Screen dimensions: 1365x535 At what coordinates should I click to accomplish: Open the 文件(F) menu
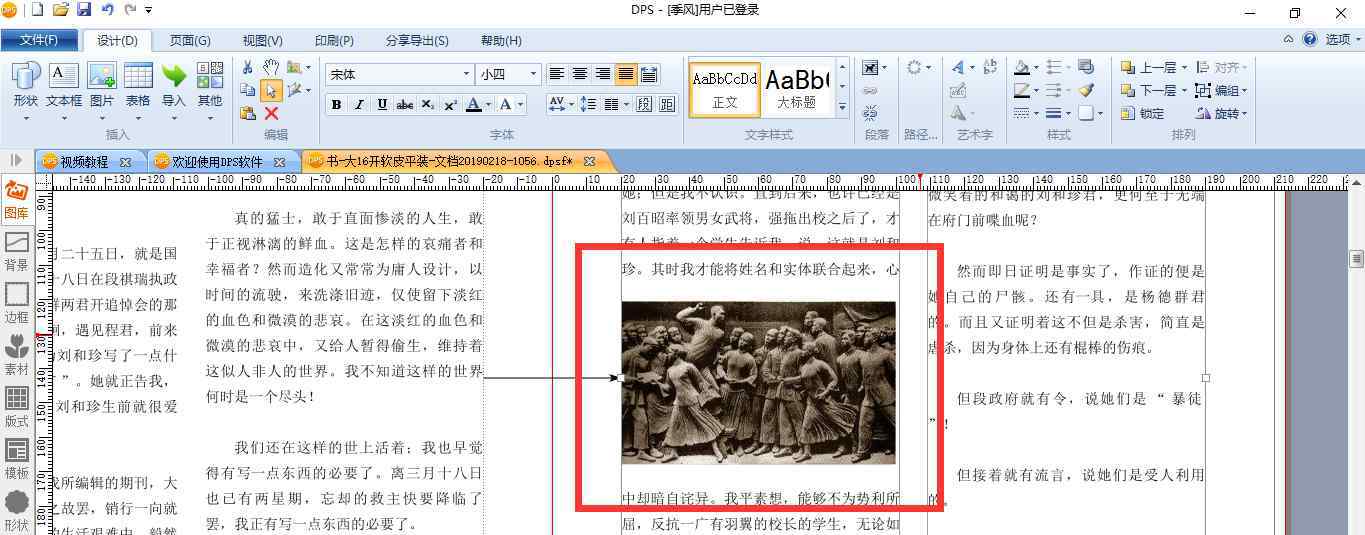tap(39, 40)
